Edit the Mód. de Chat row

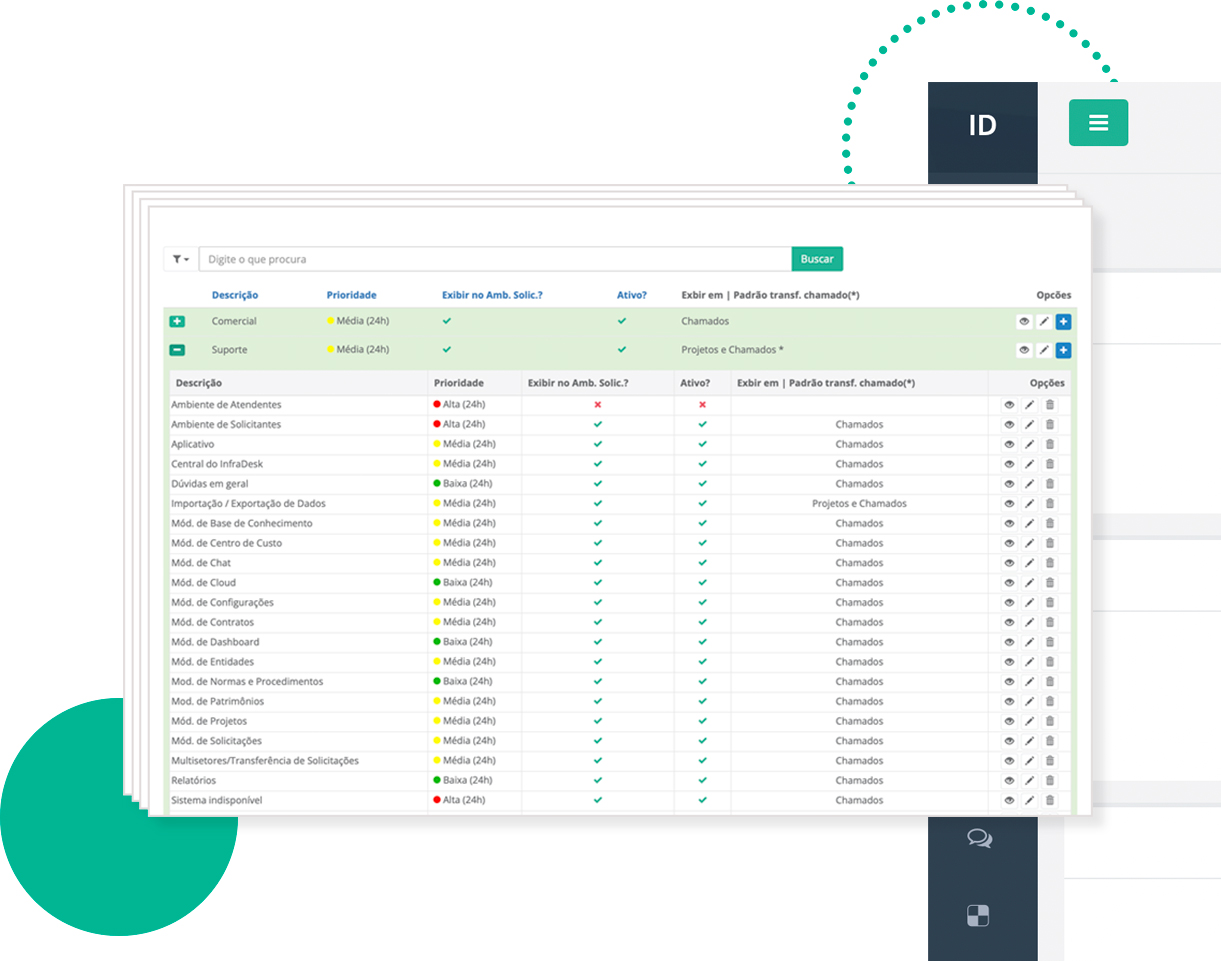tap(1029, 563)
